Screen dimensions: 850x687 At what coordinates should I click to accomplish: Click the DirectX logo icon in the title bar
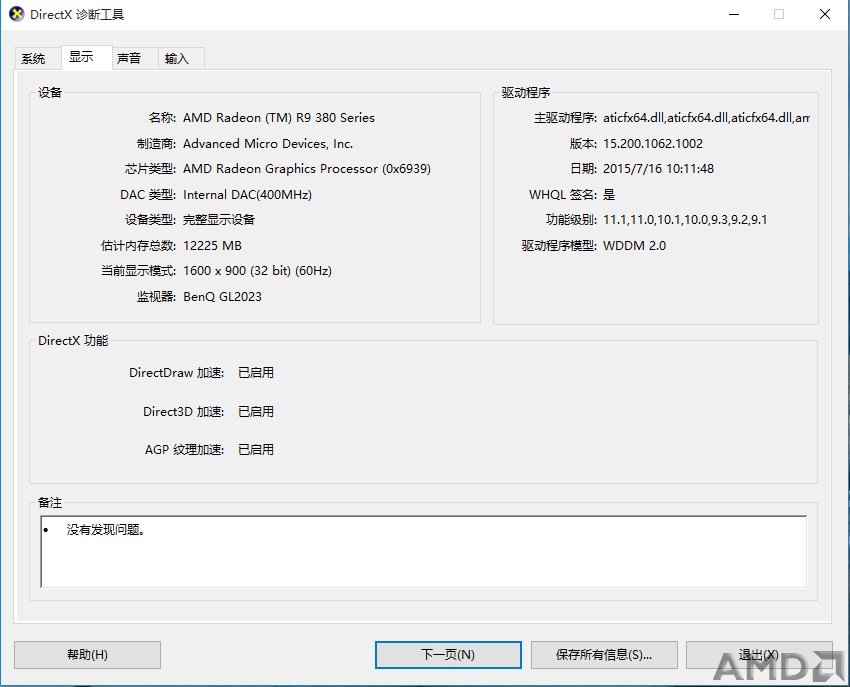(17, 14)
